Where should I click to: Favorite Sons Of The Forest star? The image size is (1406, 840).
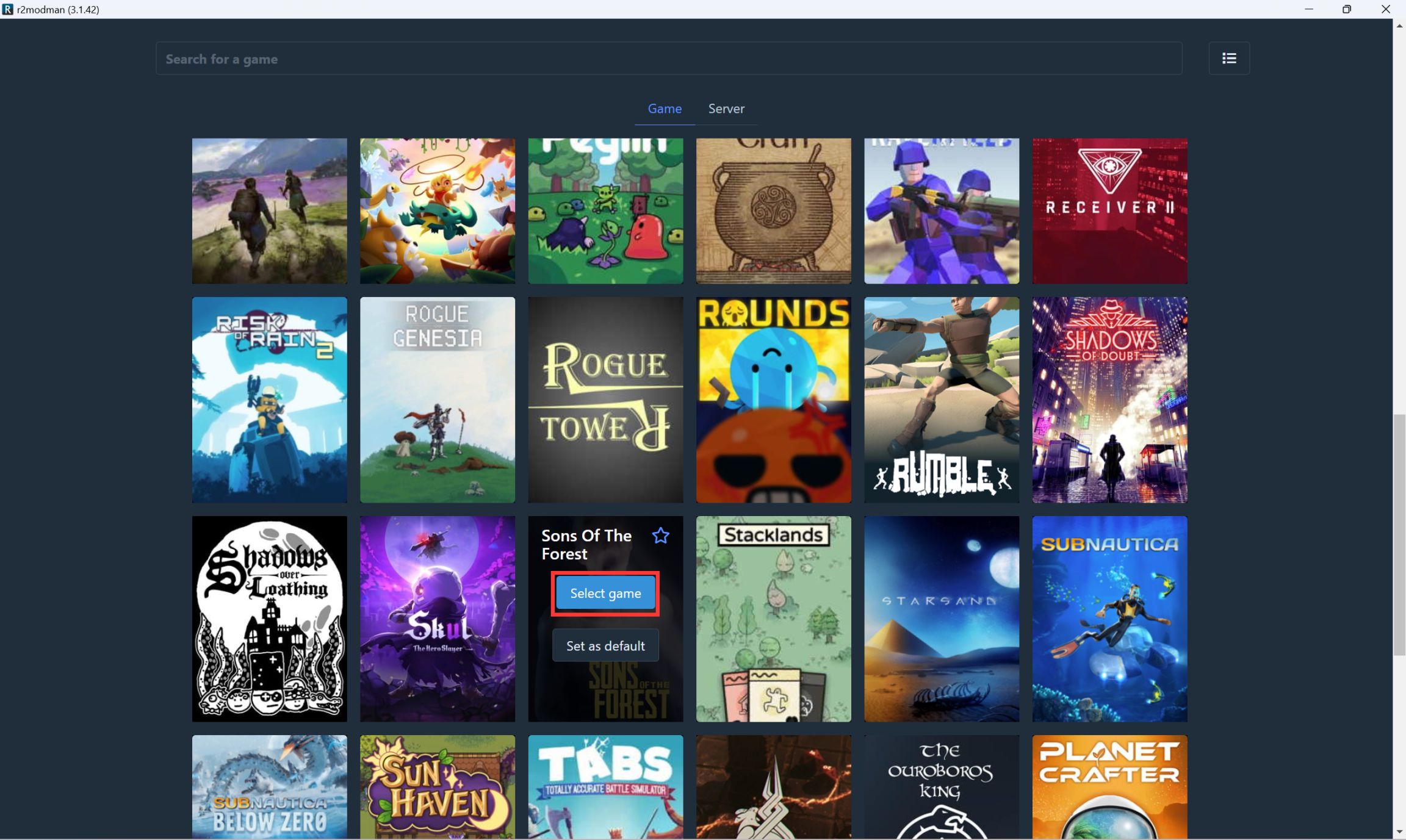coord(660,536)
